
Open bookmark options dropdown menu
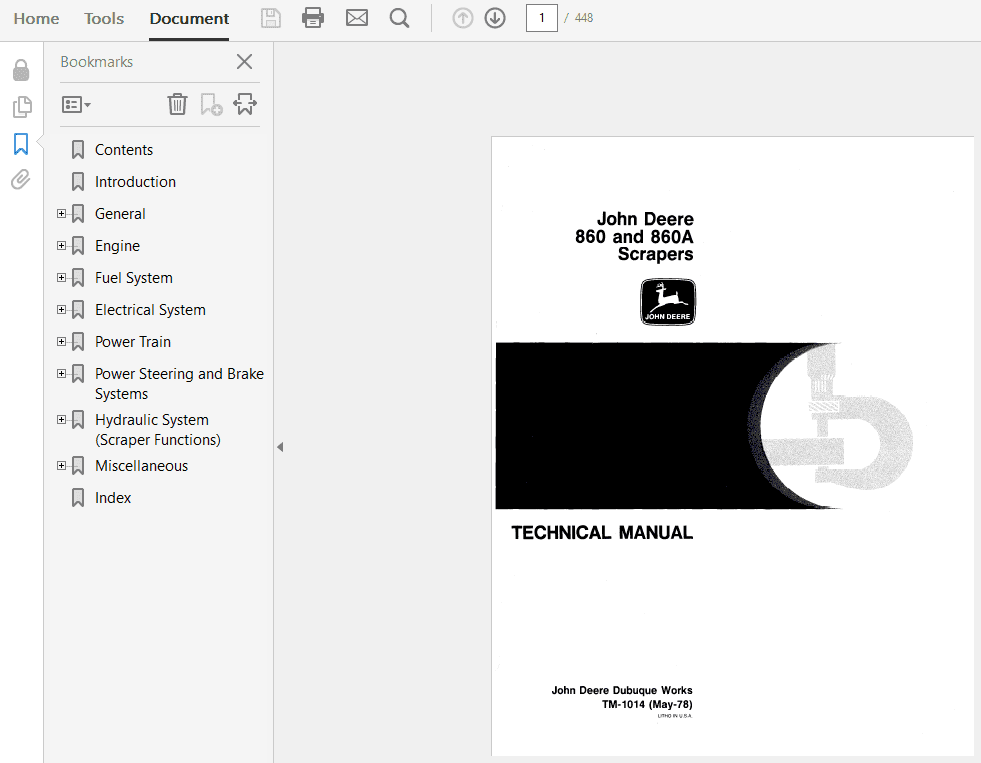76,104
